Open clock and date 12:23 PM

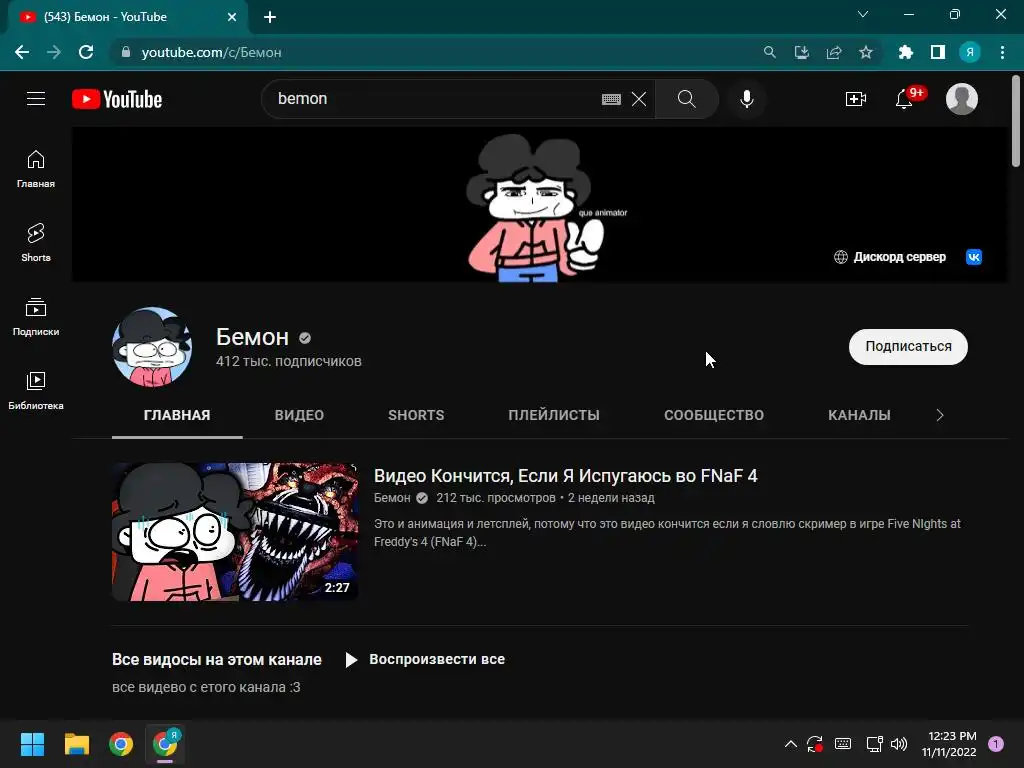949,744
